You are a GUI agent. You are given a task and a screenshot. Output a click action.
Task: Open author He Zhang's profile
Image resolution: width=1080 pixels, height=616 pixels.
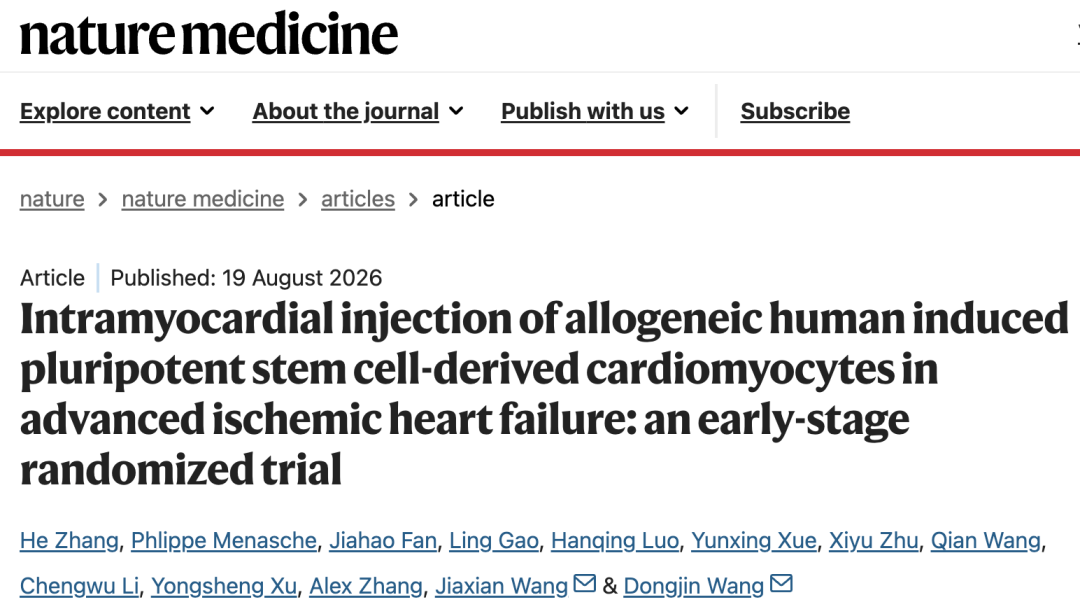click(x=69, y=541)
